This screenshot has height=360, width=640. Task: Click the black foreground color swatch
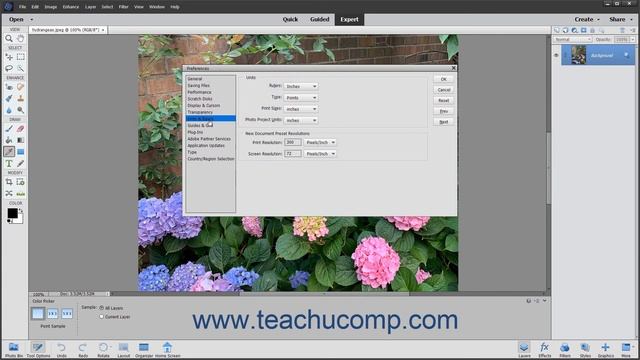coord(12,213)
